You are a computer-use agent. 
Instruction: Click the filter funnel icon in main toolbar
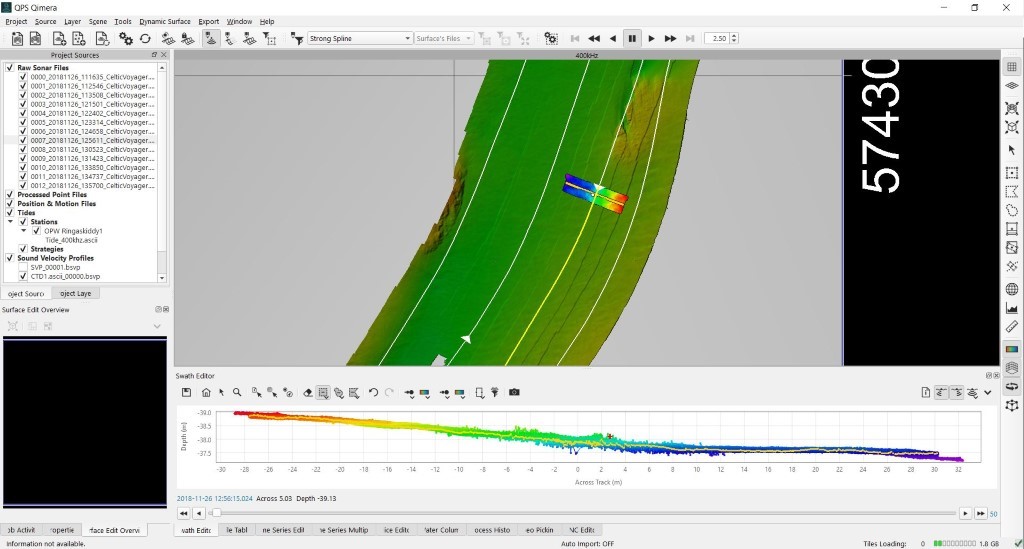297,38
